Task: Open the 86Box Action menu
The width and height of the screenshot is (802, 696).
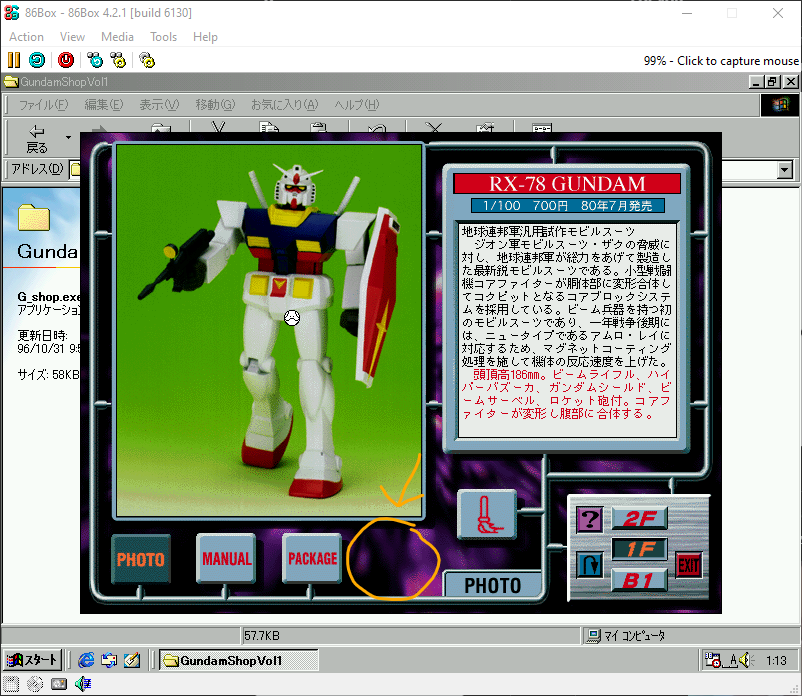Action: coord(27,37)
